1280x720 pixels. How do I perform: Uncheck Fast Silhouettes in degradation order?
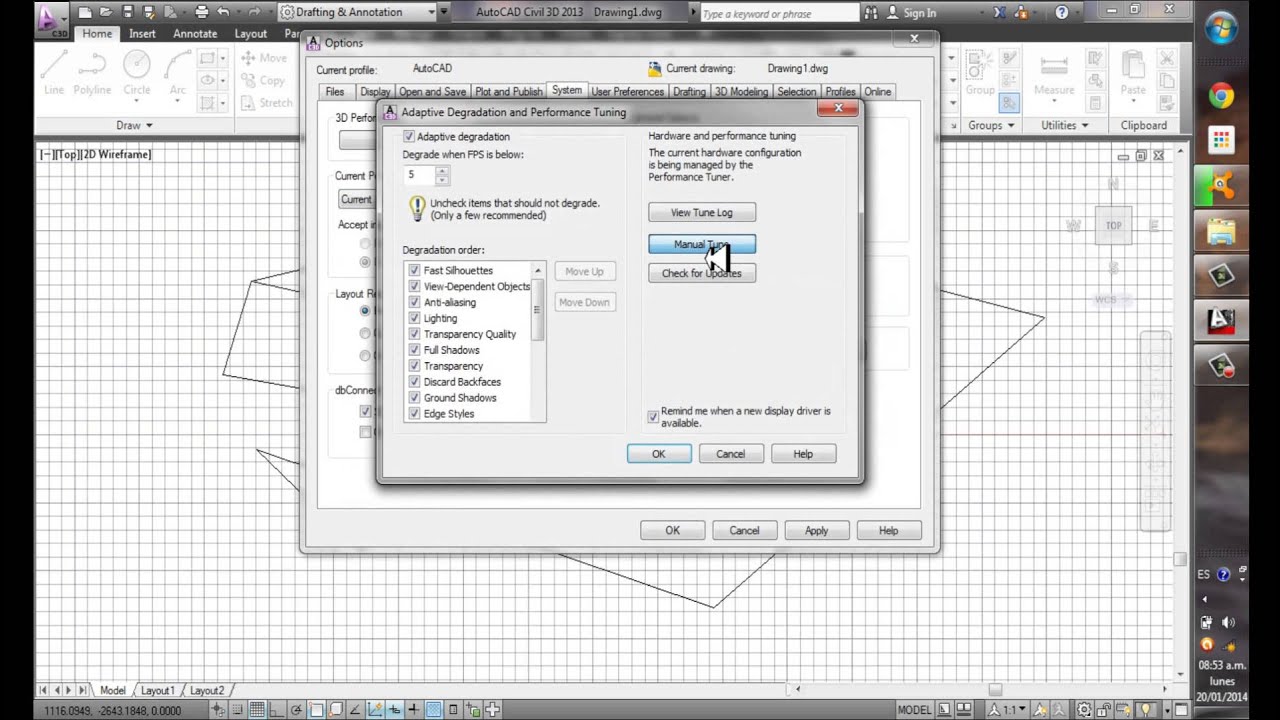pyautogui.click(x=414, y=270)
